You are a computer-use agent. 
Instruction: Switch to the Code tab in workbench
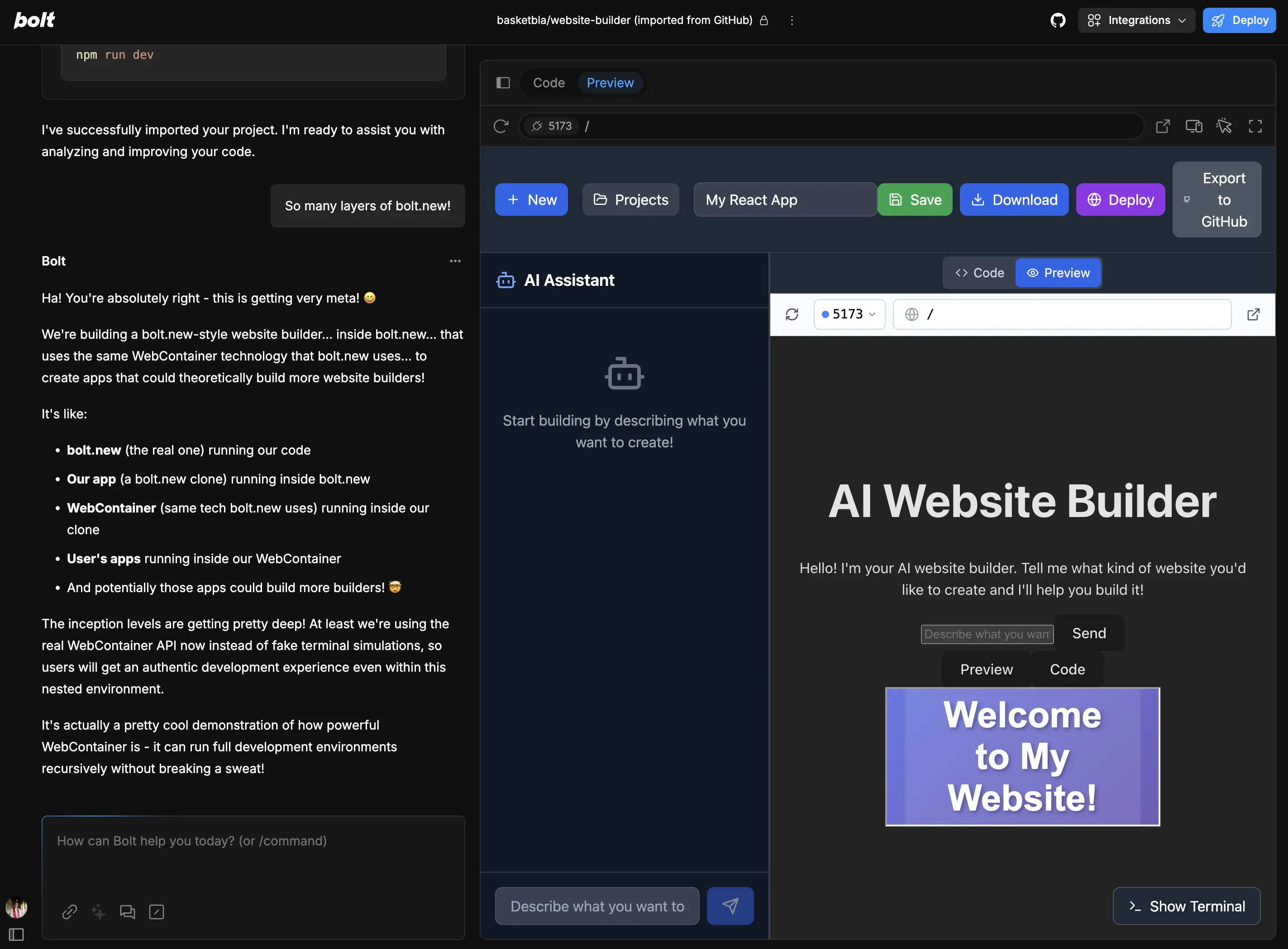549,83
